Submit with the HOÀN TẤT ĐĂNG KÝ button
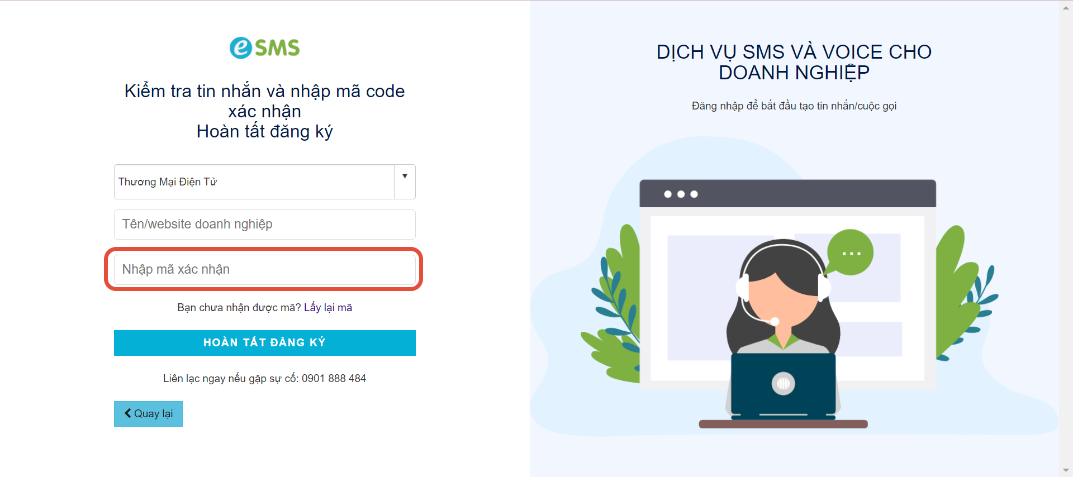 click(265, 343)
